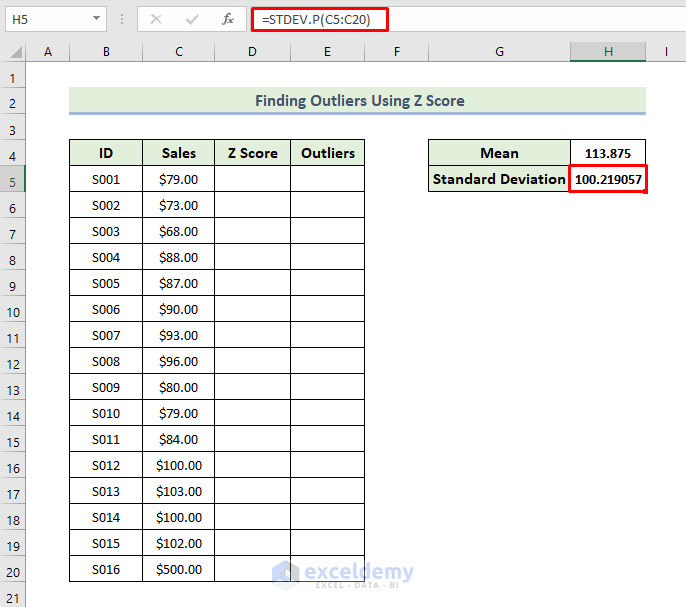Click the Select All corner triangle

pos(16,53)
